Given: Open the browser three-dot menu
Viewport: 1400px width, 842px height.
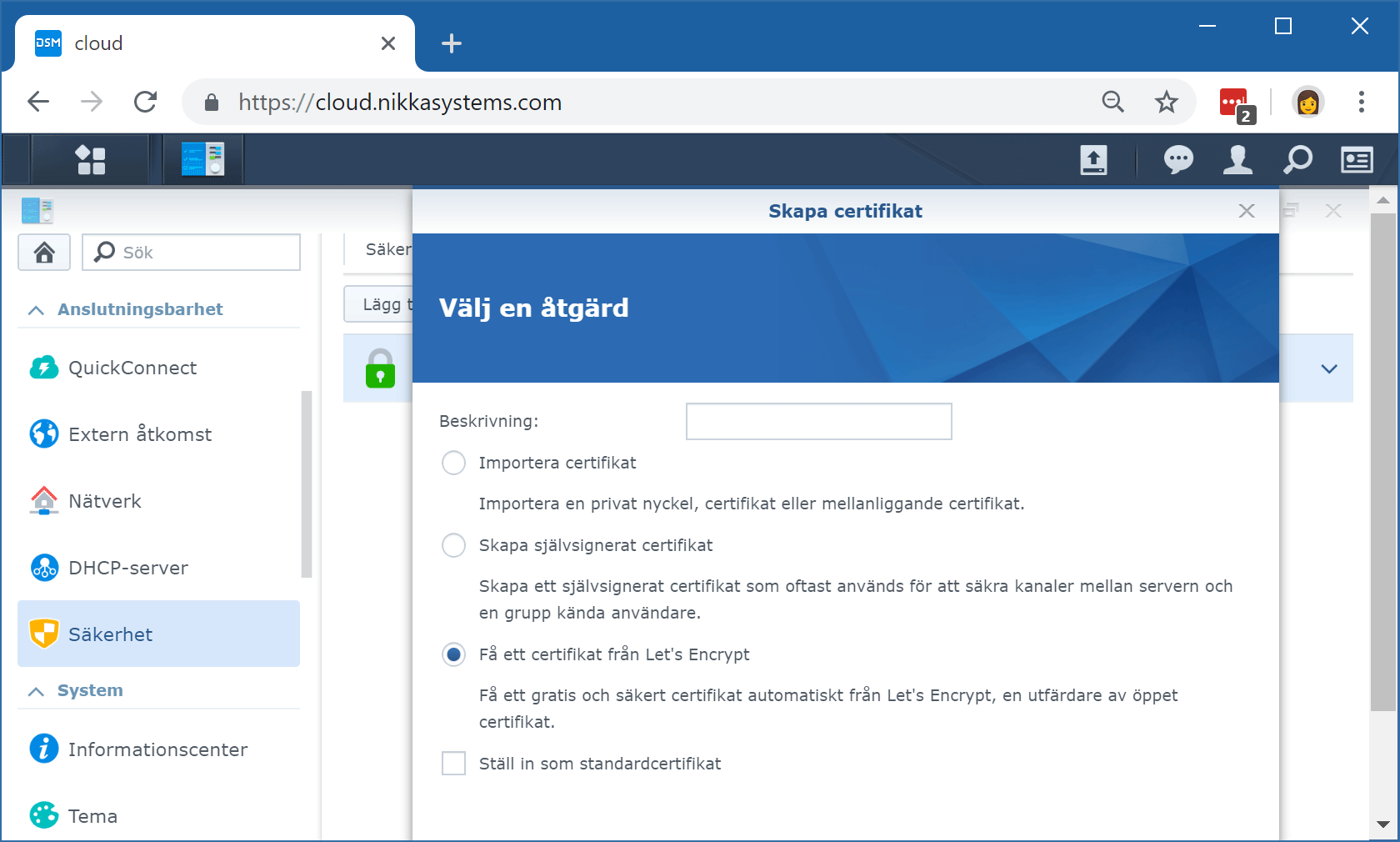Looking at the screenshot, I should point(1362,102).
